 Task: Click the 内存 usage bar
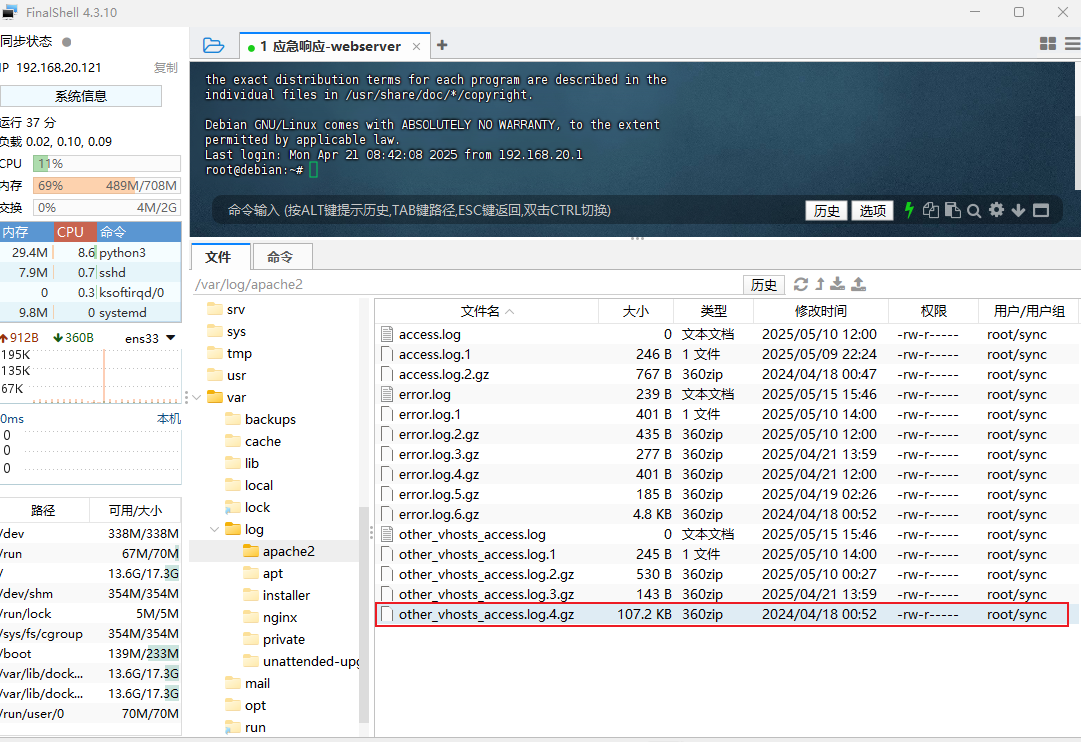tap(107, 186)
